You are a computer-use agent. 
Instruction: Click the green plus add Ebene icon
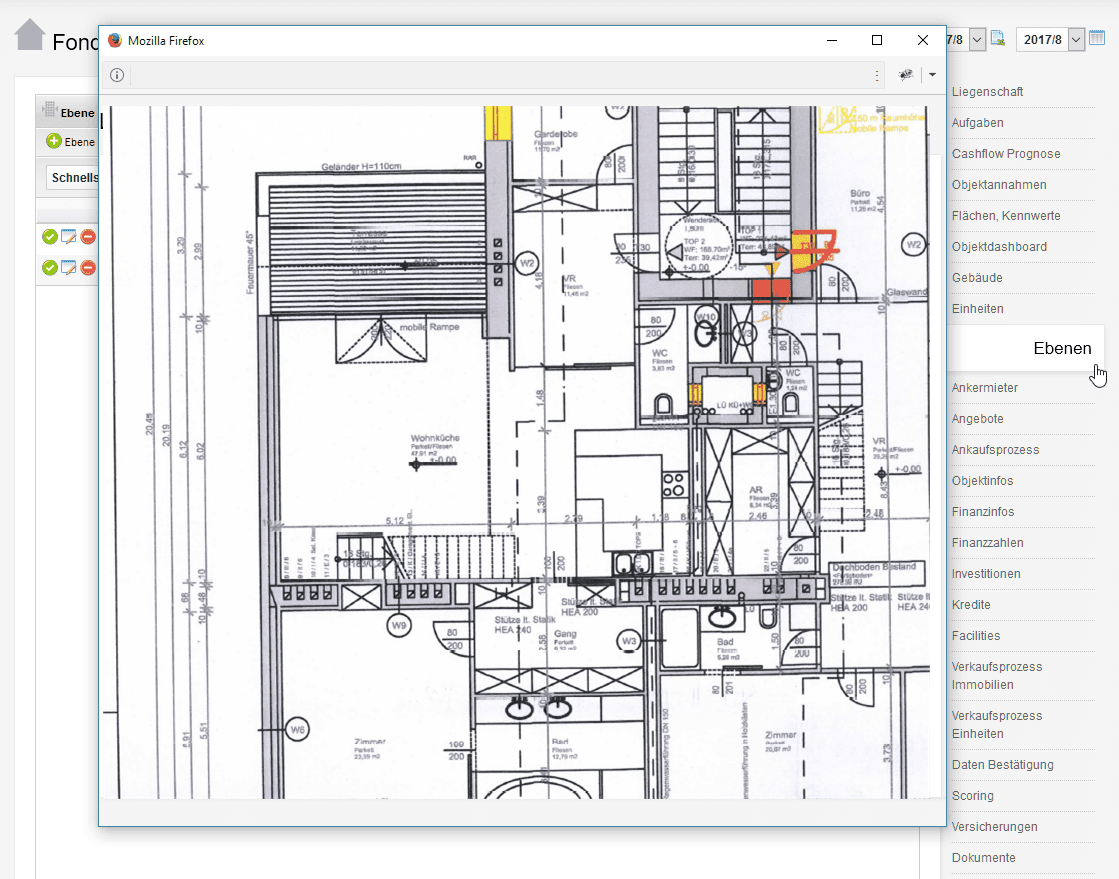pyautogui.click(x=54, y=142)
